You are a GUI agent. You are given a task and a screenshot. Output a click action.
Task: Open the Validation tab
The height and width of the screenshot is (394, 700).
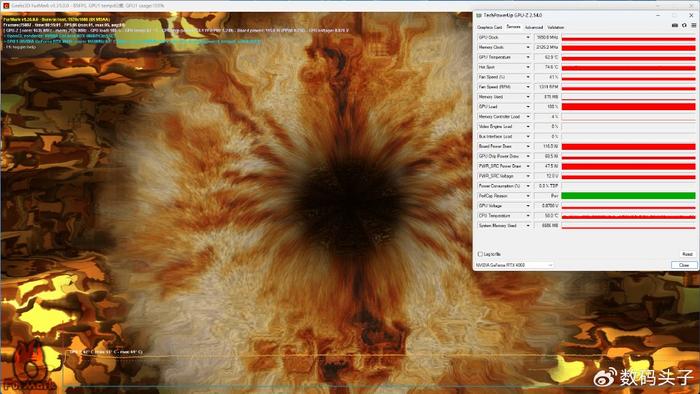556,27
